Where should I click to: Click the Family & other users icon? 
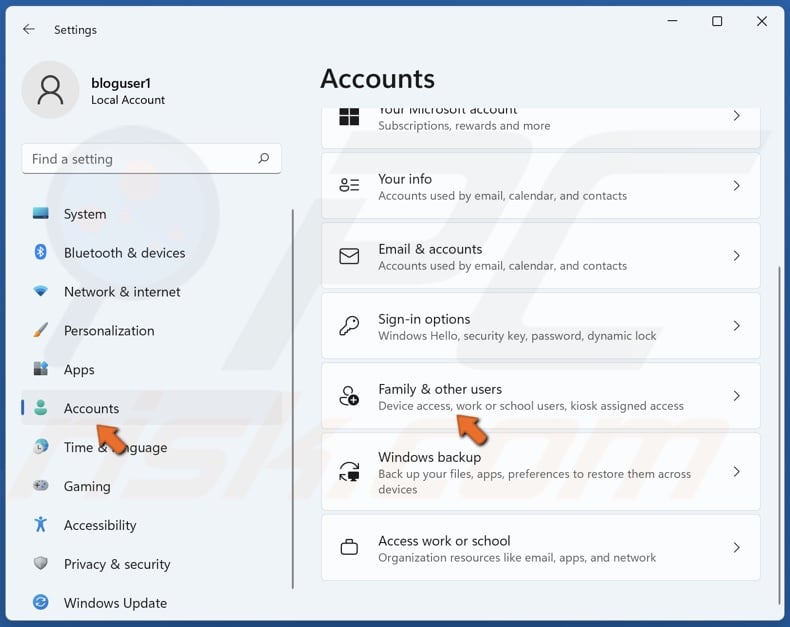[349, 396]
